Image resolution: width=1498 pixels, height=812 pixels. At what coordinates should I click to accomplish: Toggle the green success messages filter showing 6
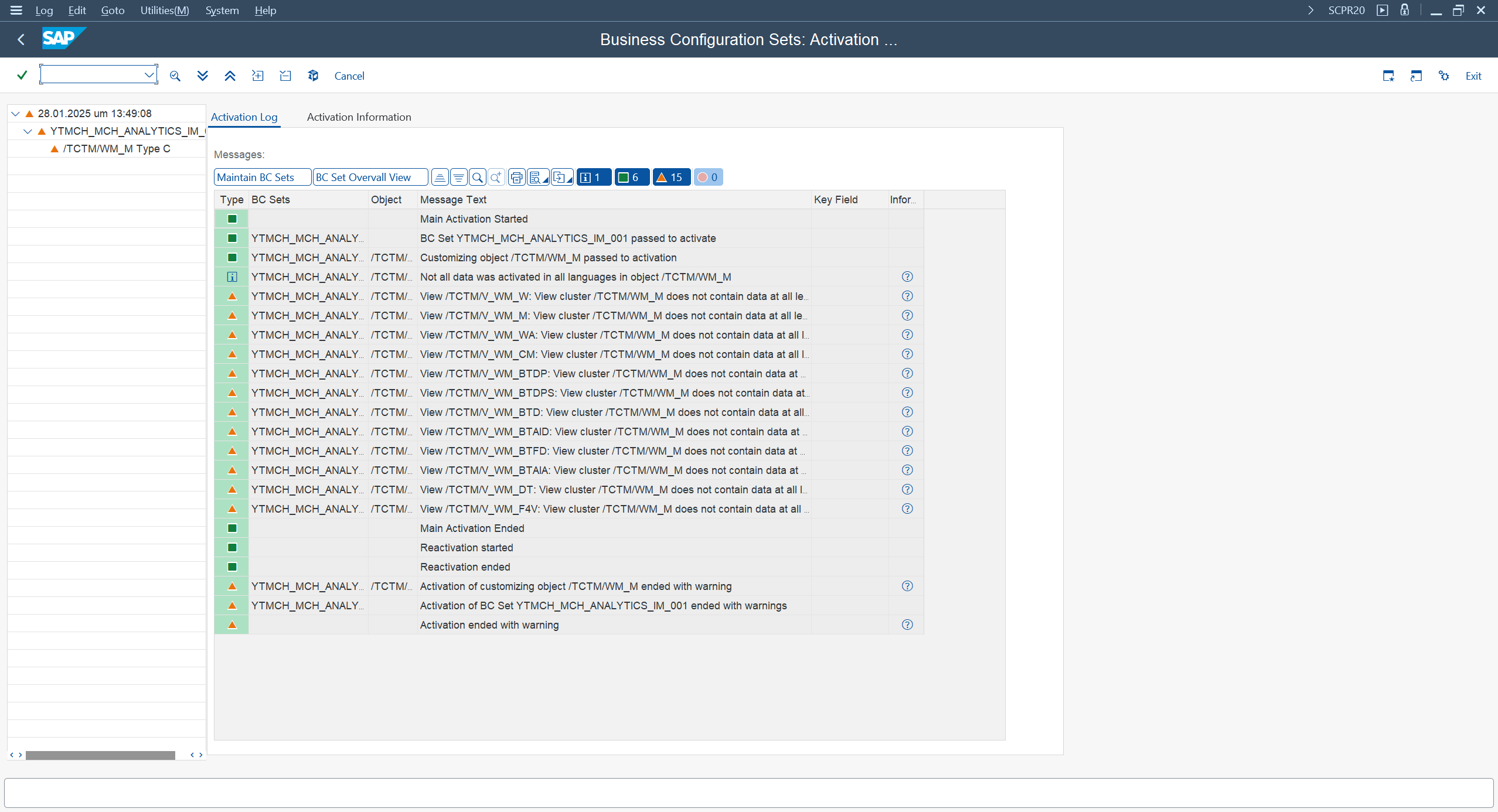[631, 178]
